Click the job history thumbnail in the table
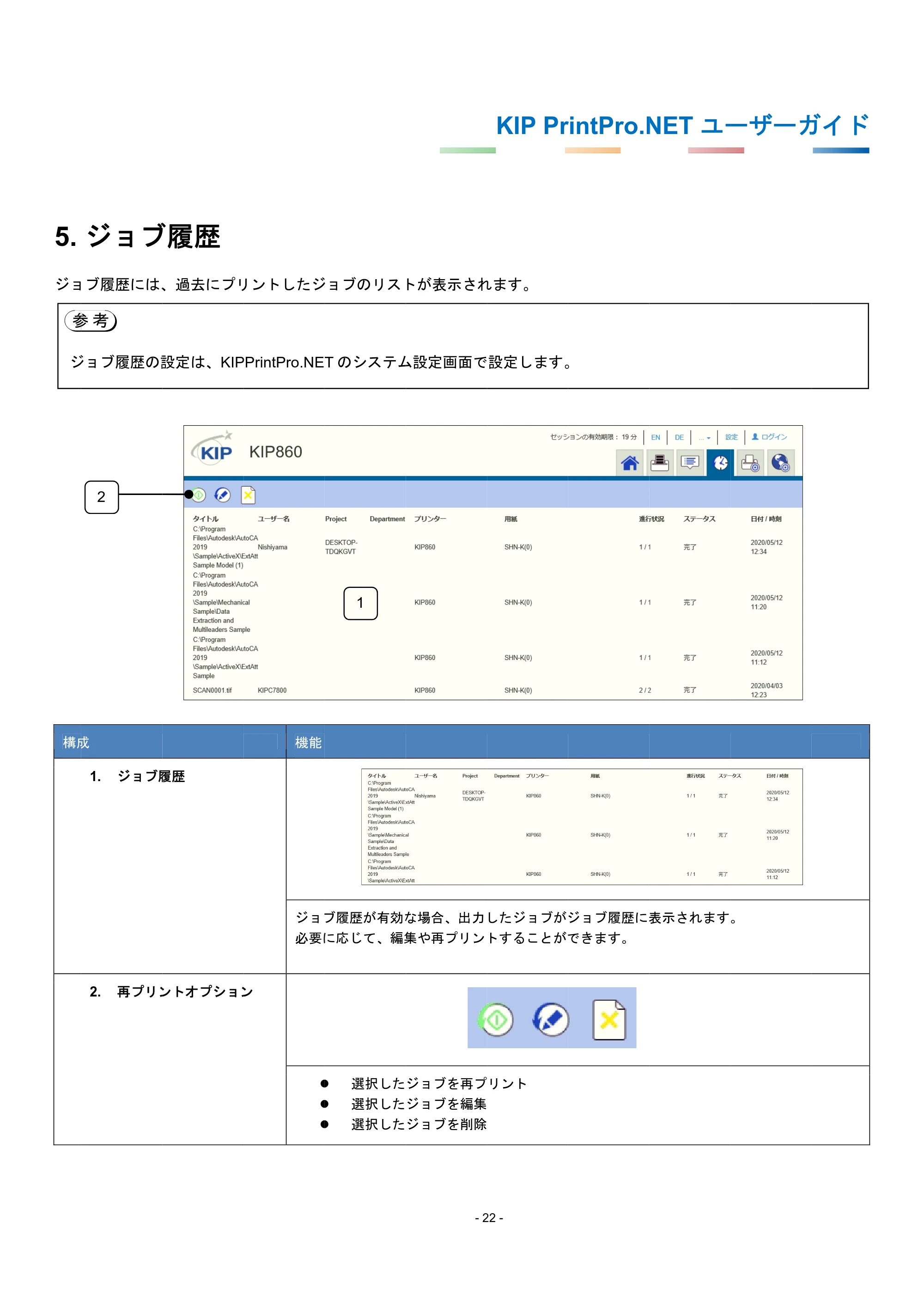 [582, 826]
